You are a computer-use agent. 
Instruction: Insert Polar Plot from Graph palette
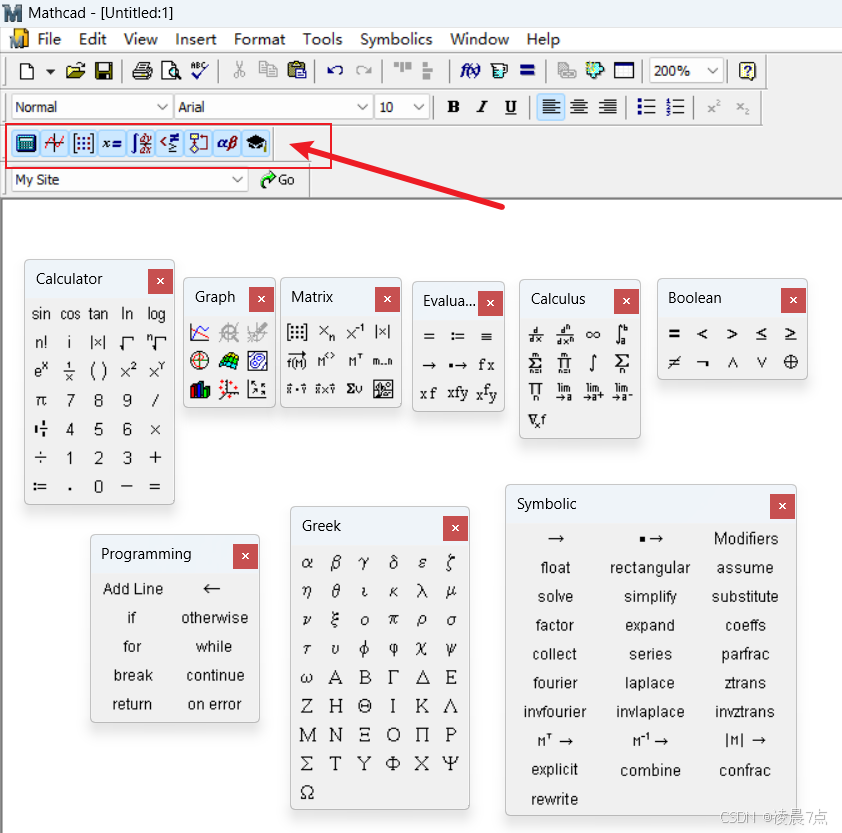pos(200,360)
